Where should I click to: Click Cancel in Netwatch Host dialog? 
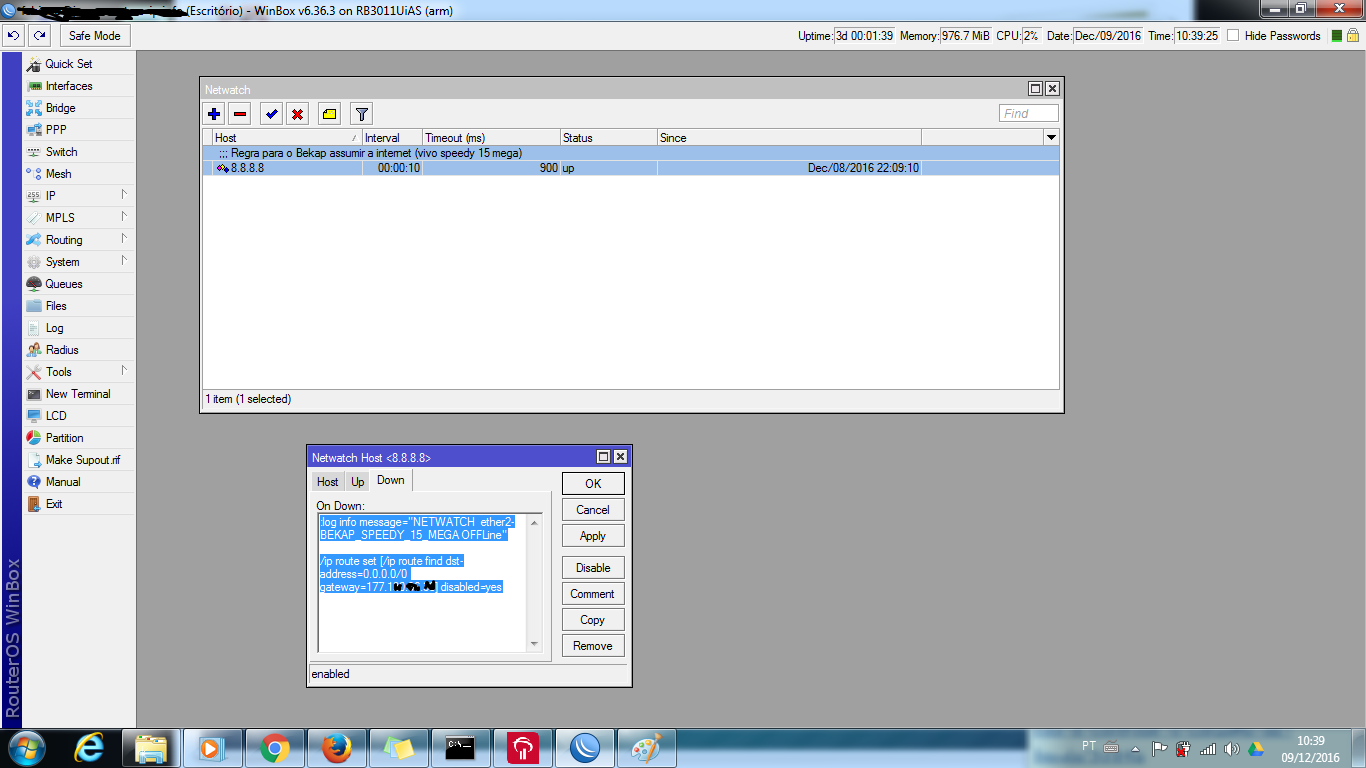pyautogui.click(x=593, y=509)
